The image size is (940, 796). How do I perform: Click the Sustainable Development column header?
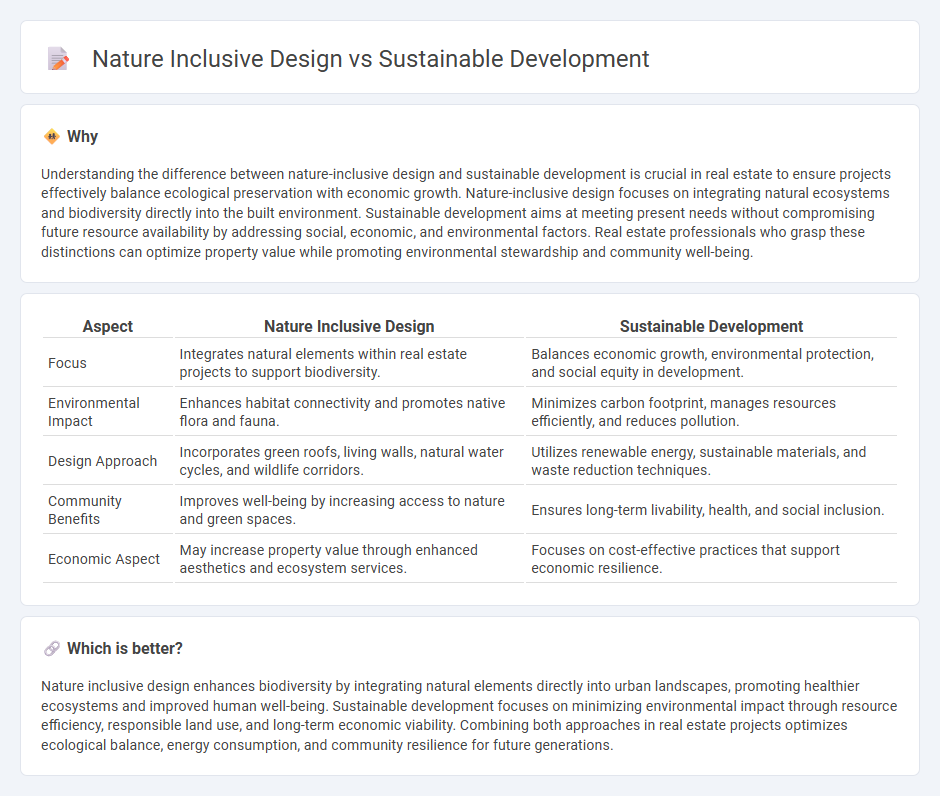click(x=711, y=326)
